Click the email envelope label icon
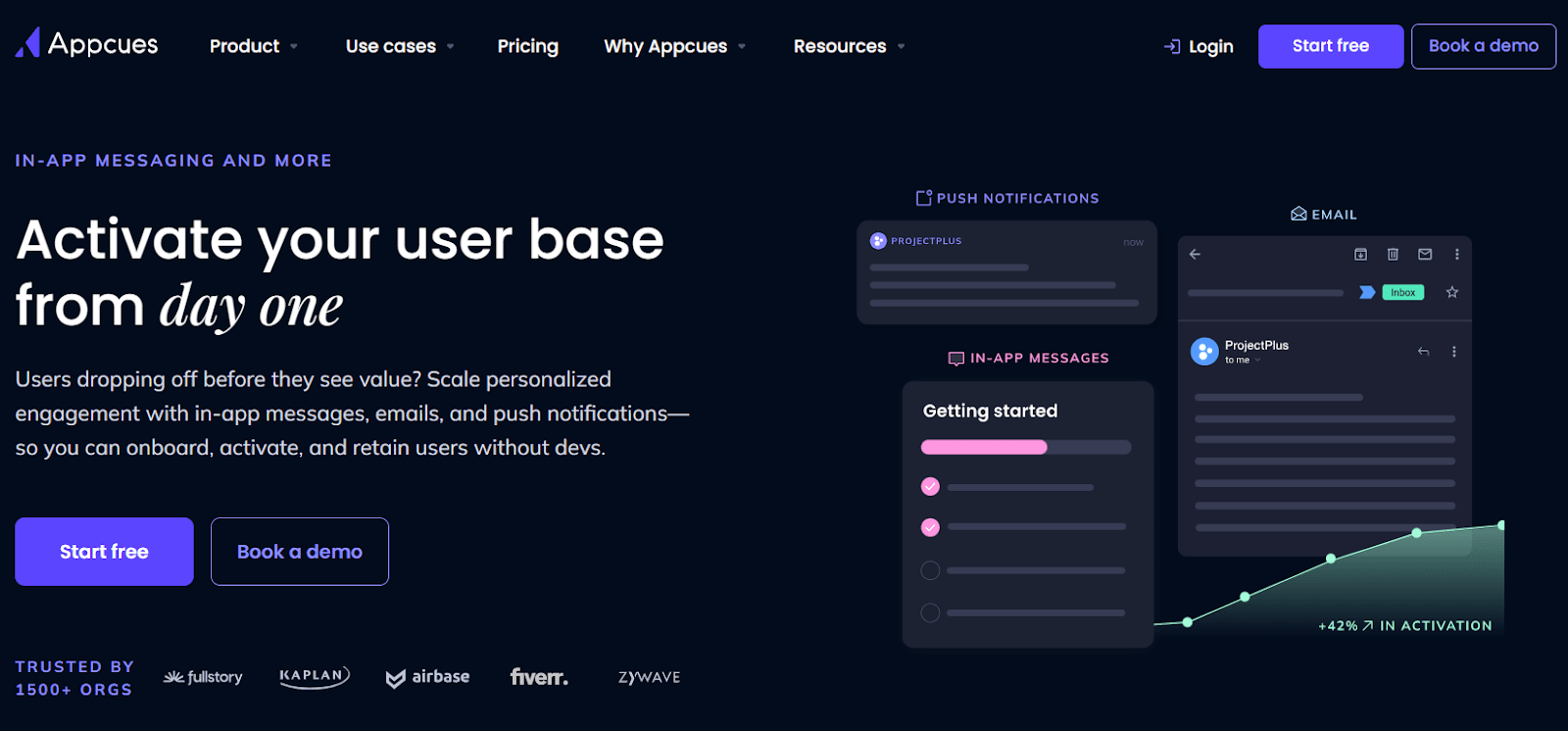Viewport: 1568px width, 731px height. tap(1298, 214)
